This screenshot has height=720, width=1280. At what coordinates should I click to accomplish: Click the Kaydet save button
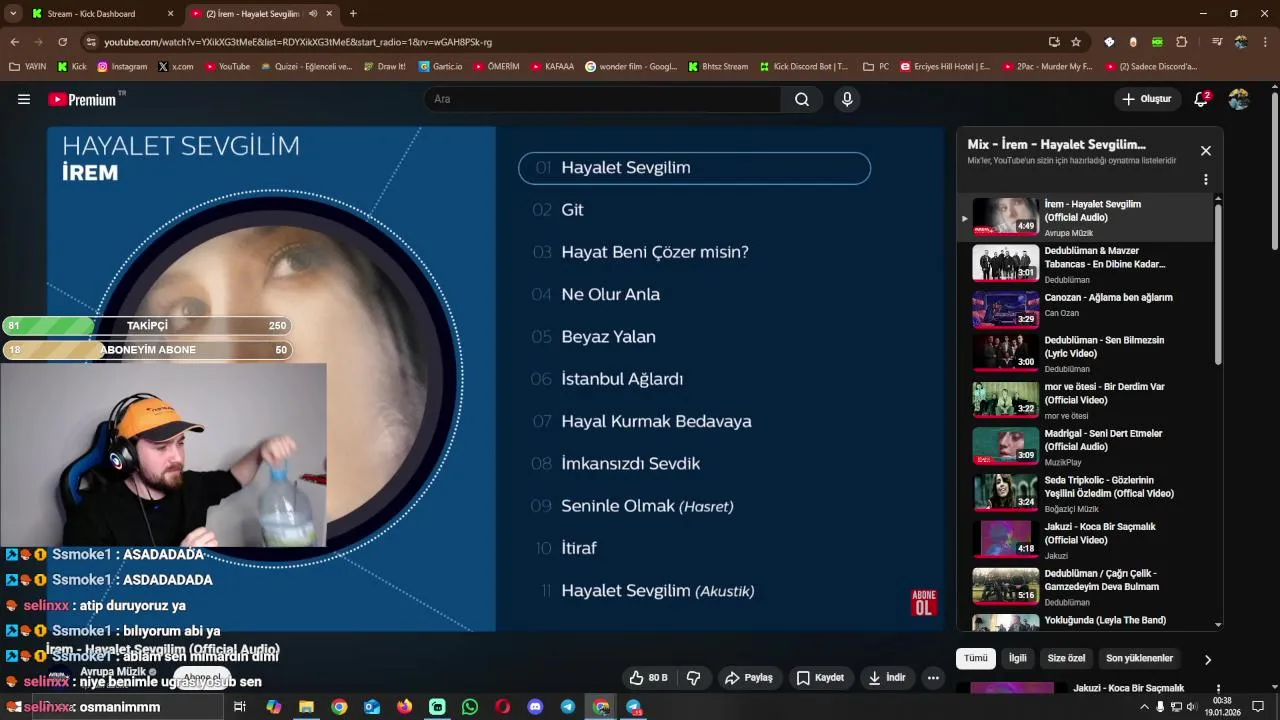click(x=820, y=678)
